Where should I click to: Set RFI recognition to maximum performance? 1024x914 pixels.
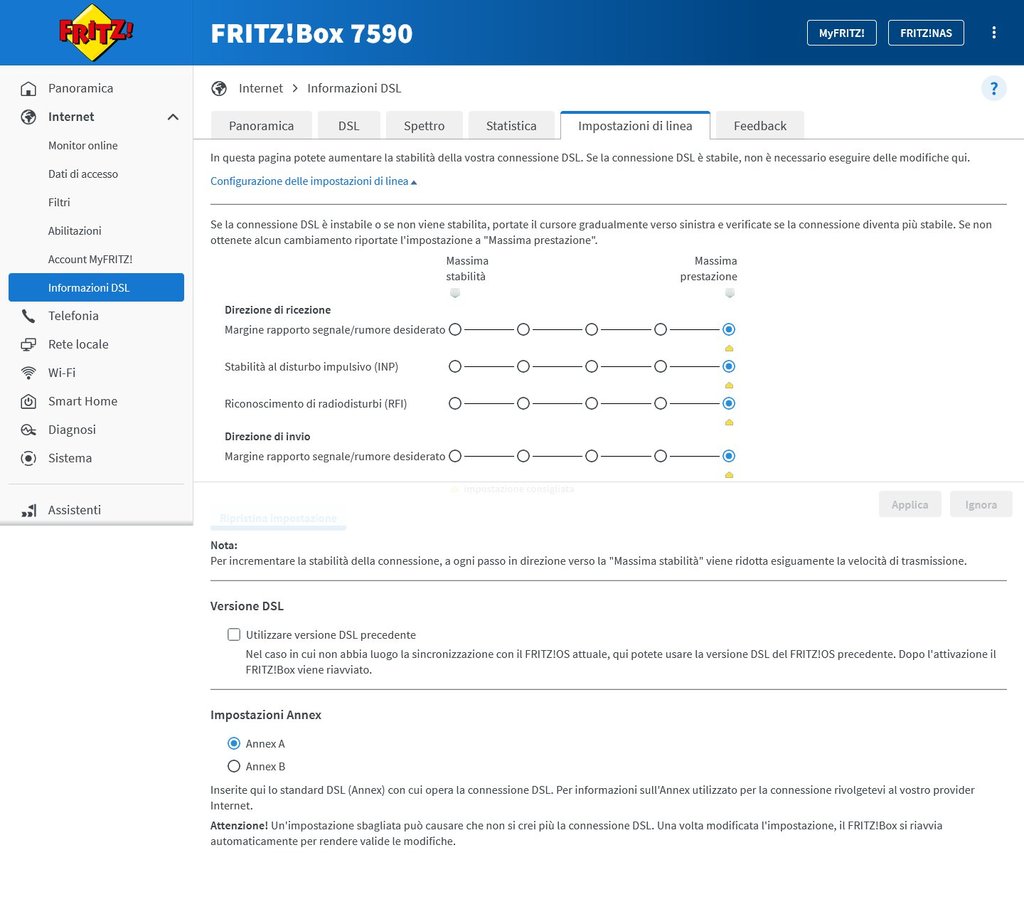point(729,404)
